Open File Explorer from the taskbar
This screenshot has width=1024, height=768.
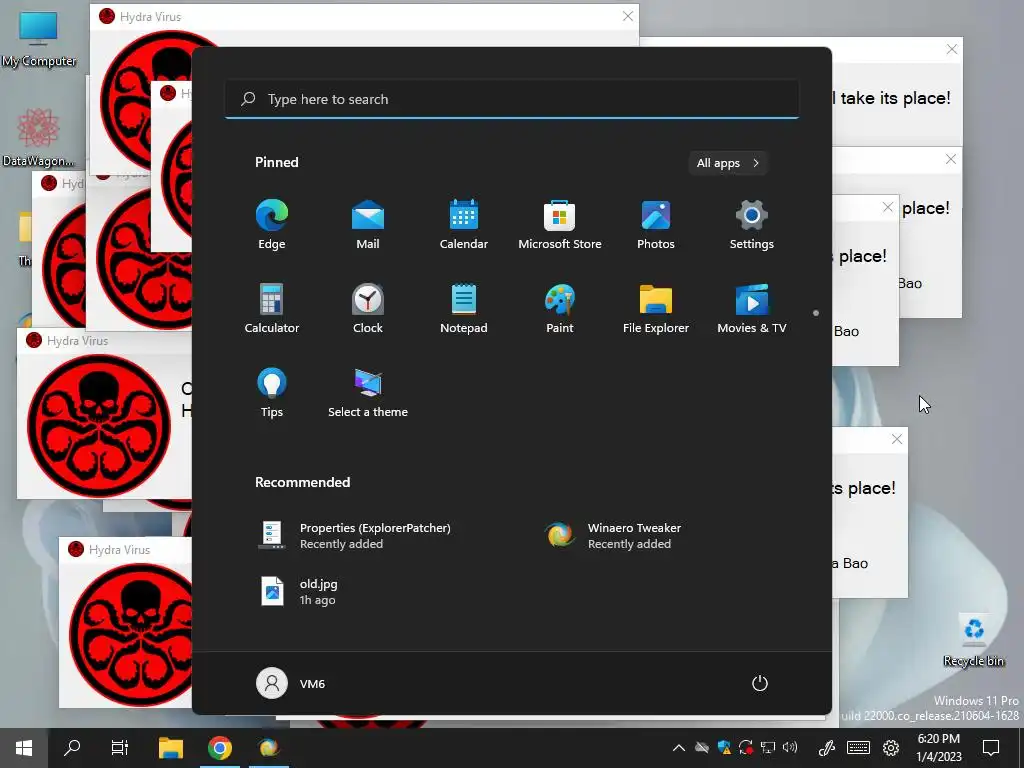[170, 747]
